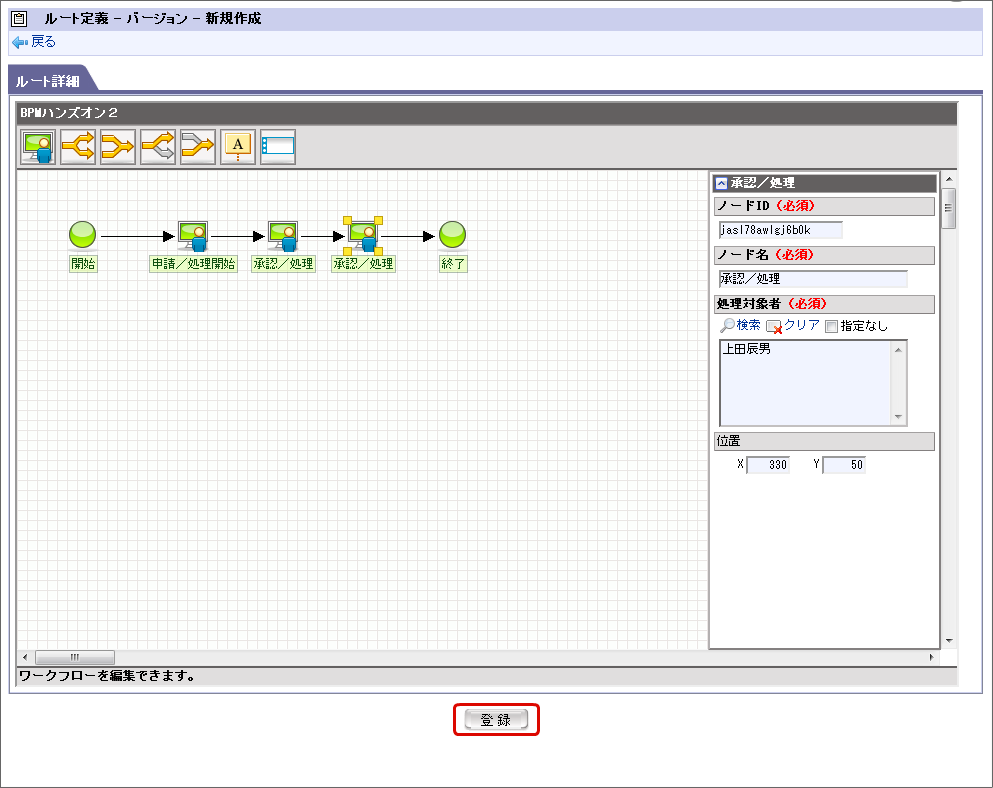The width and height of the screenshot is (993, 788).
Task: Select the gray-yellow conditional join tool
Action: pyautogui.click(x=198, y=147)
